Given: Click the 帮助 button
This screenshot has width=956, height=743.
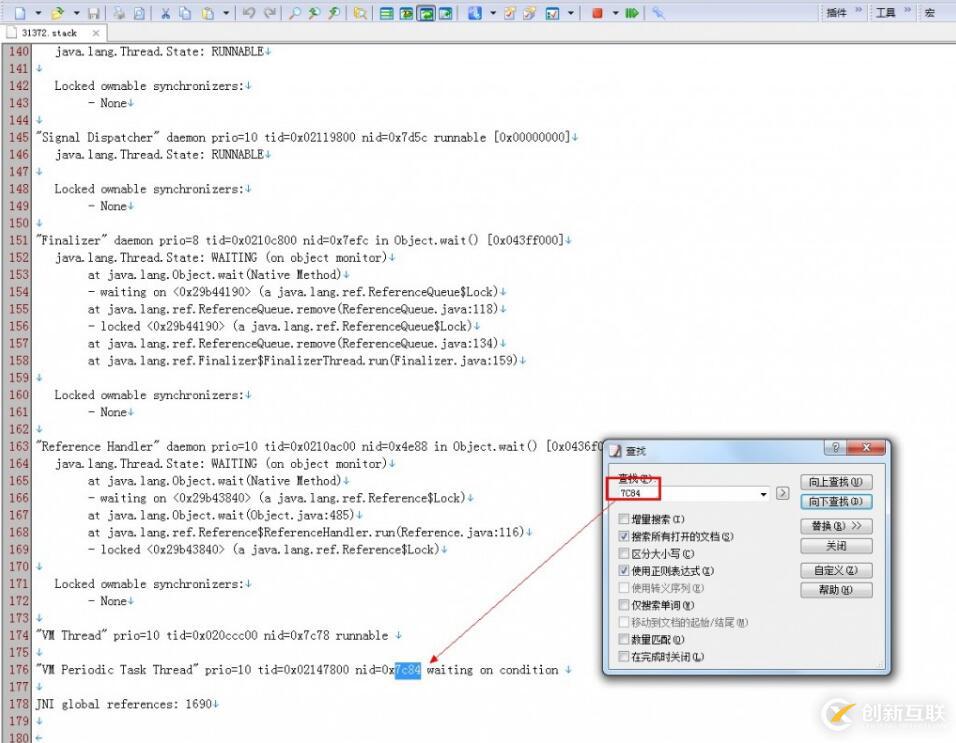Looking at the screenshot, I should pyautogui.click(x=836, y=590).
